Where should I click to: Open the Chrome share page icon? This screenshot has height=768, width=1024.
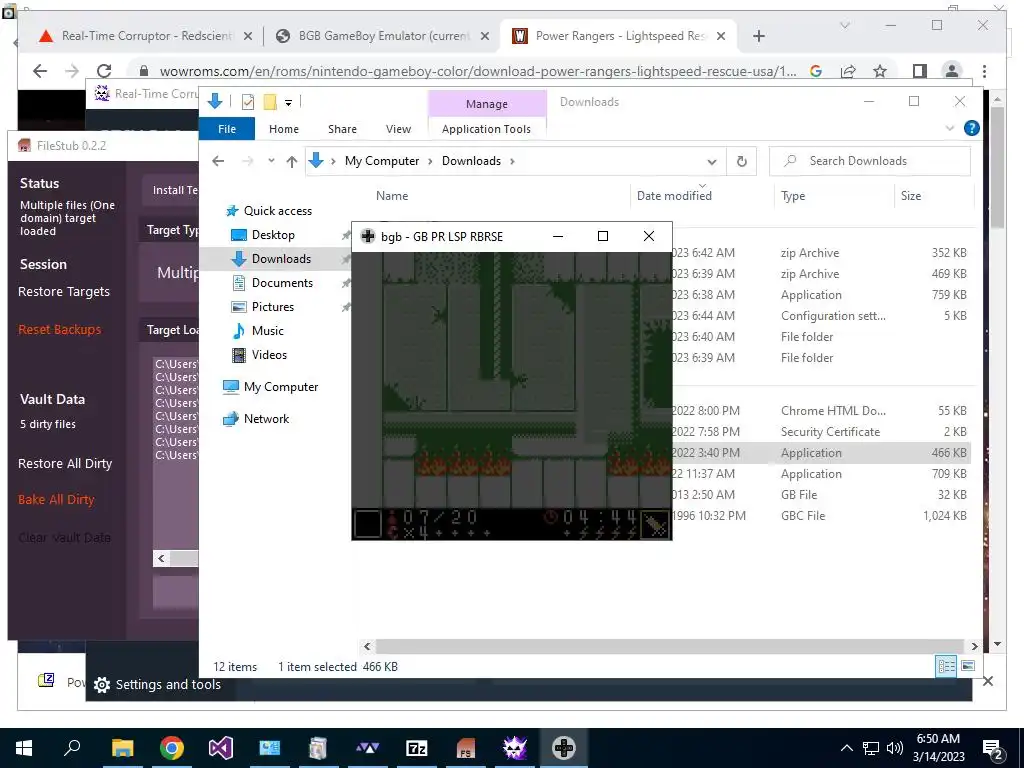click(848, 71)
